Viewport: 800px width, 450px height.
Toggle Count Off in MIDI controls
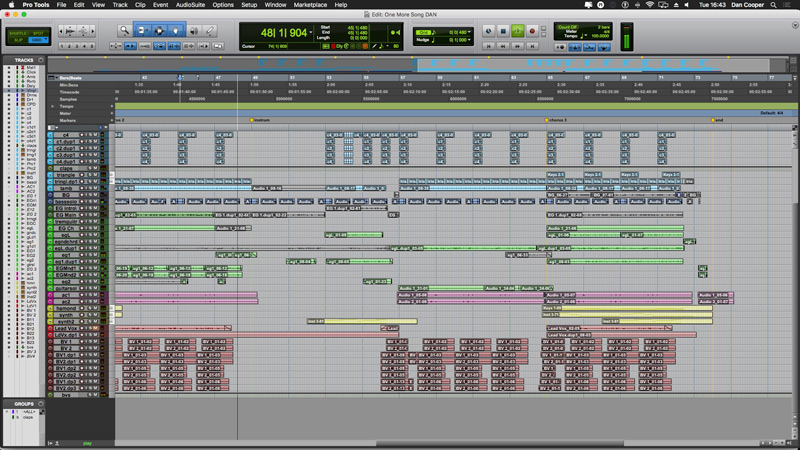567,27
